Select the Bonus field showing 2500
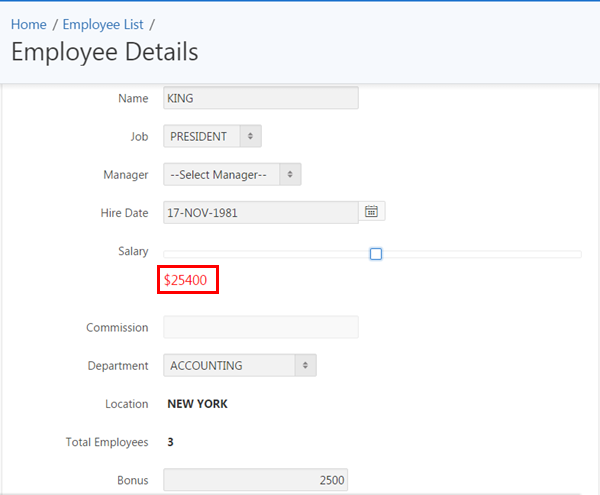This screenshot has width=600, height=495. [255, 481]
